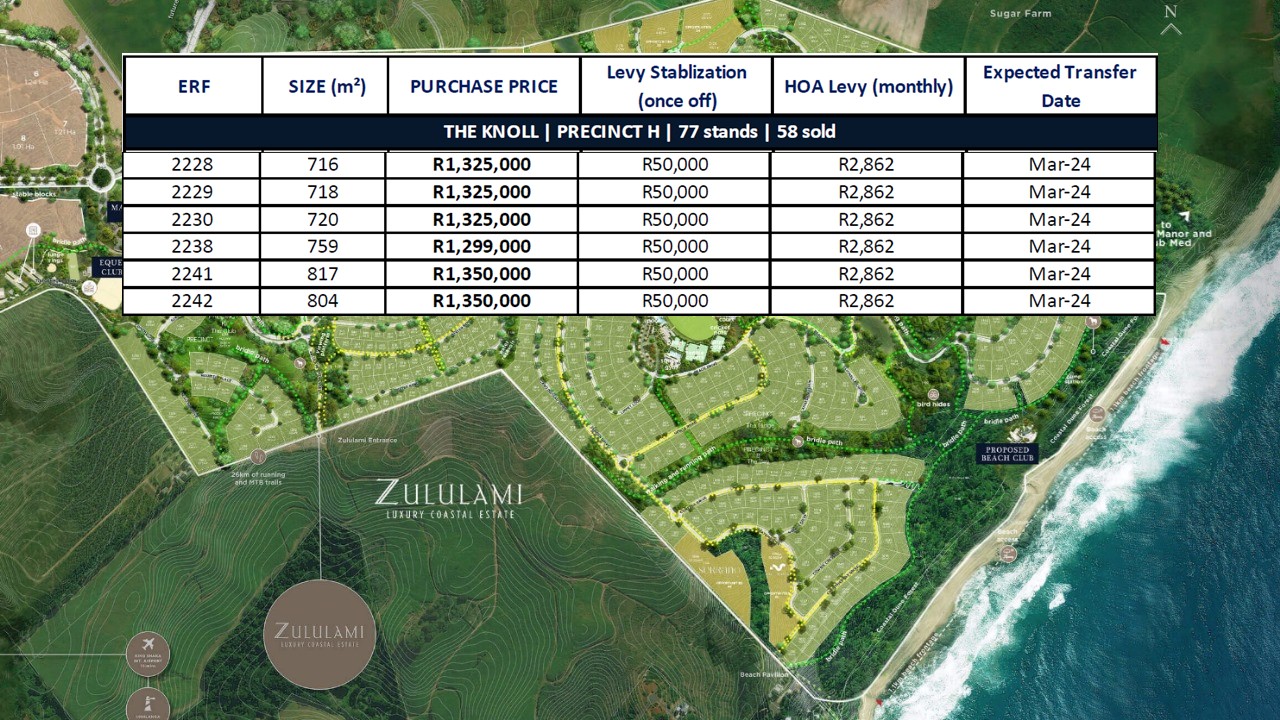This screenshot has width=1280, height=720.
Task: Select ERF number 2241
Action: (192, 274)
